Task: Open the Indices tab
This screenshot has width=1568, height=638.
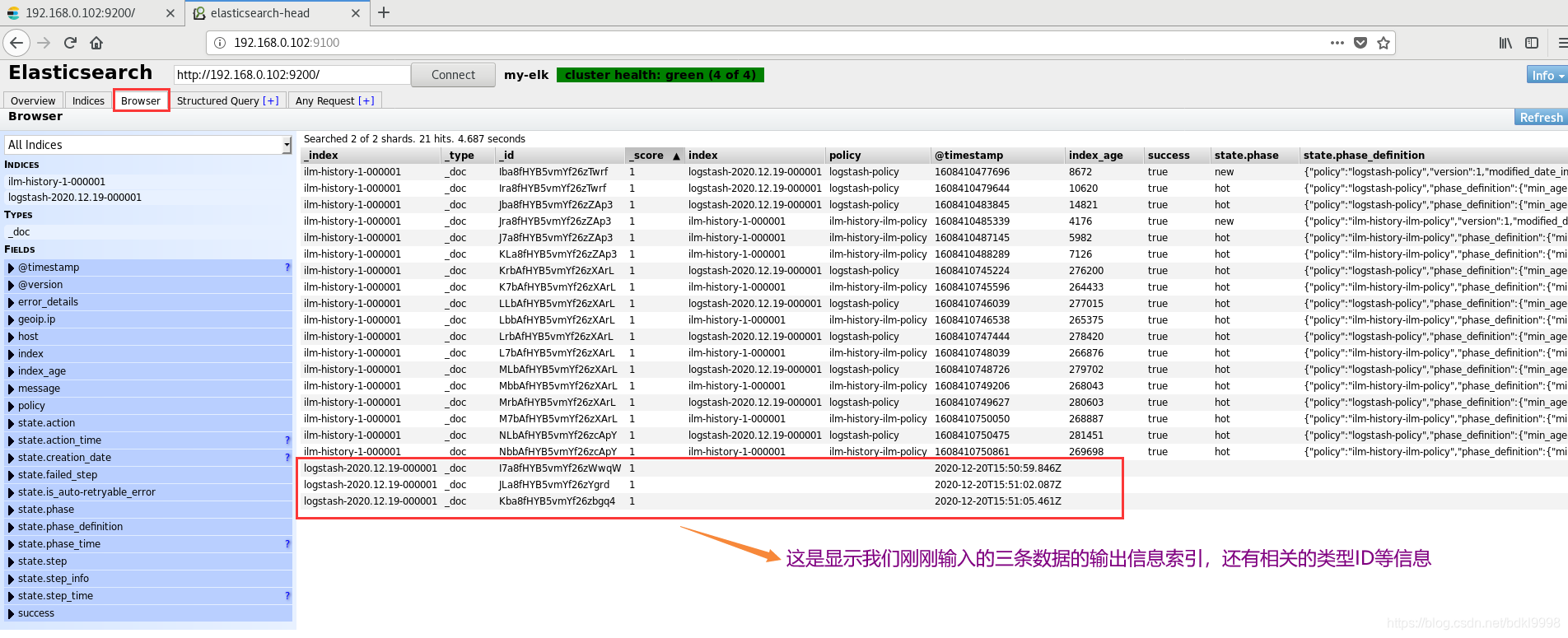Action: coord(88,100)
